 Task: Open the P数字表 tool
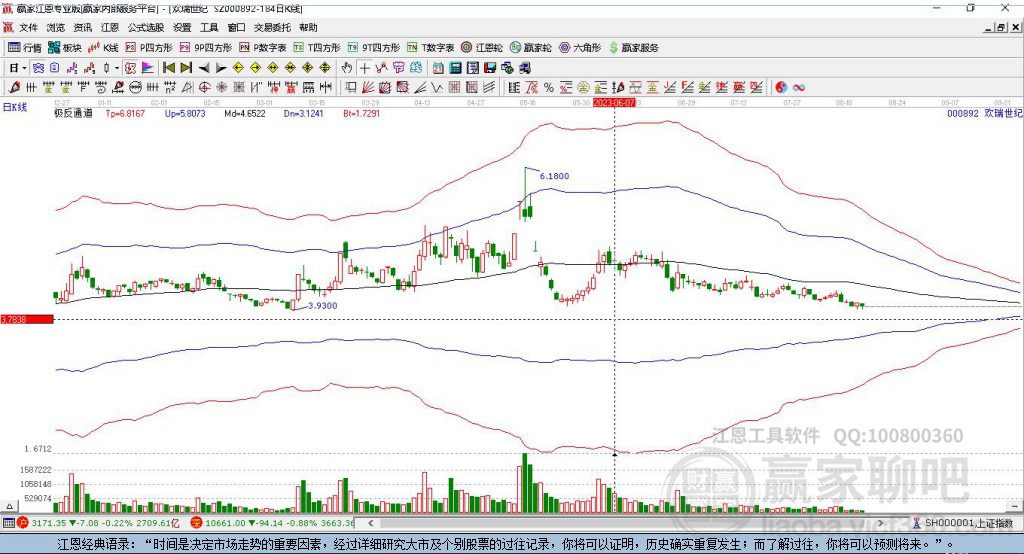click(x=263, y=48)
